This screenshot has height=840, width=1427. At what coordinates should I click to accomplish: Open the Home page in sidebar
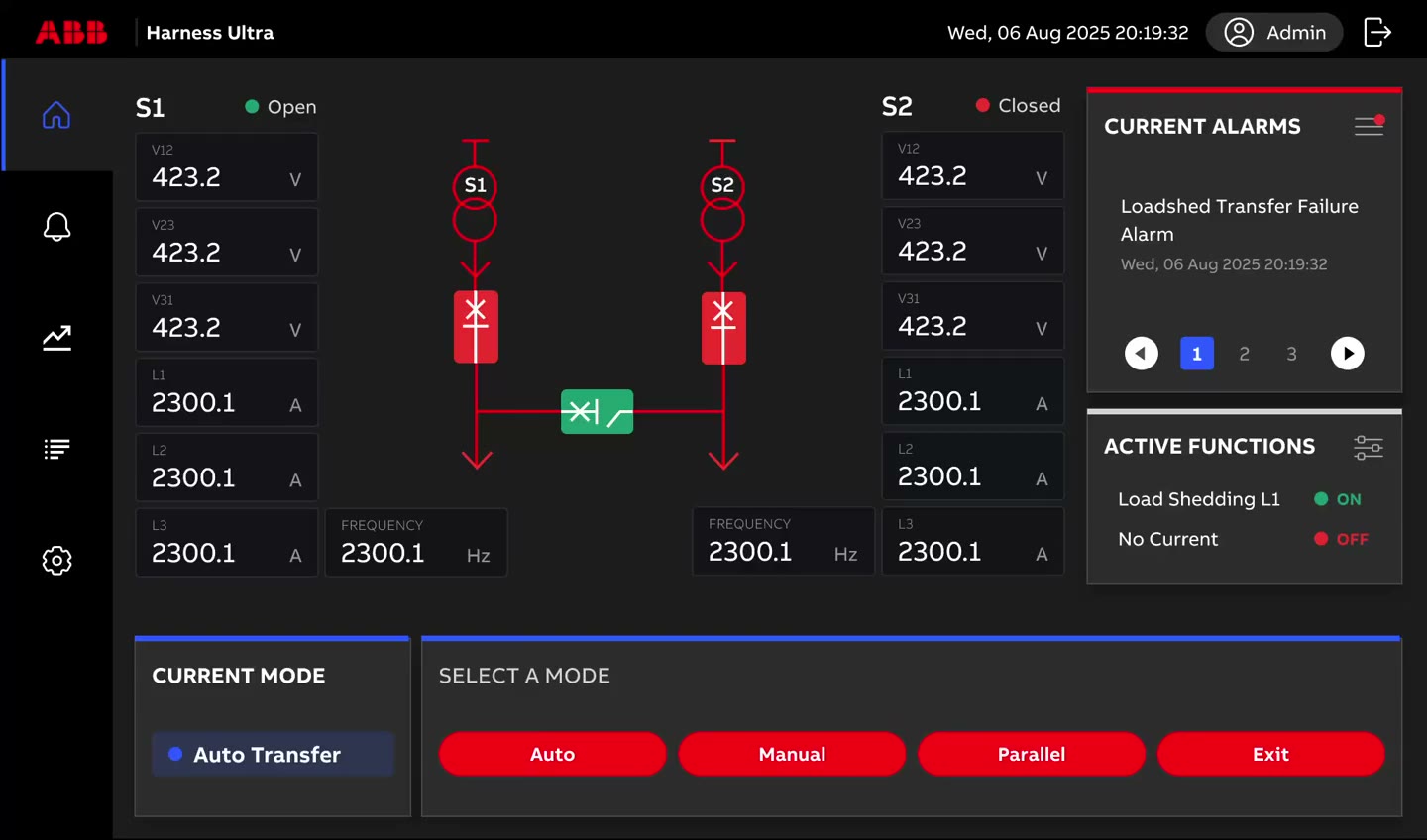(x=56, y=115)
